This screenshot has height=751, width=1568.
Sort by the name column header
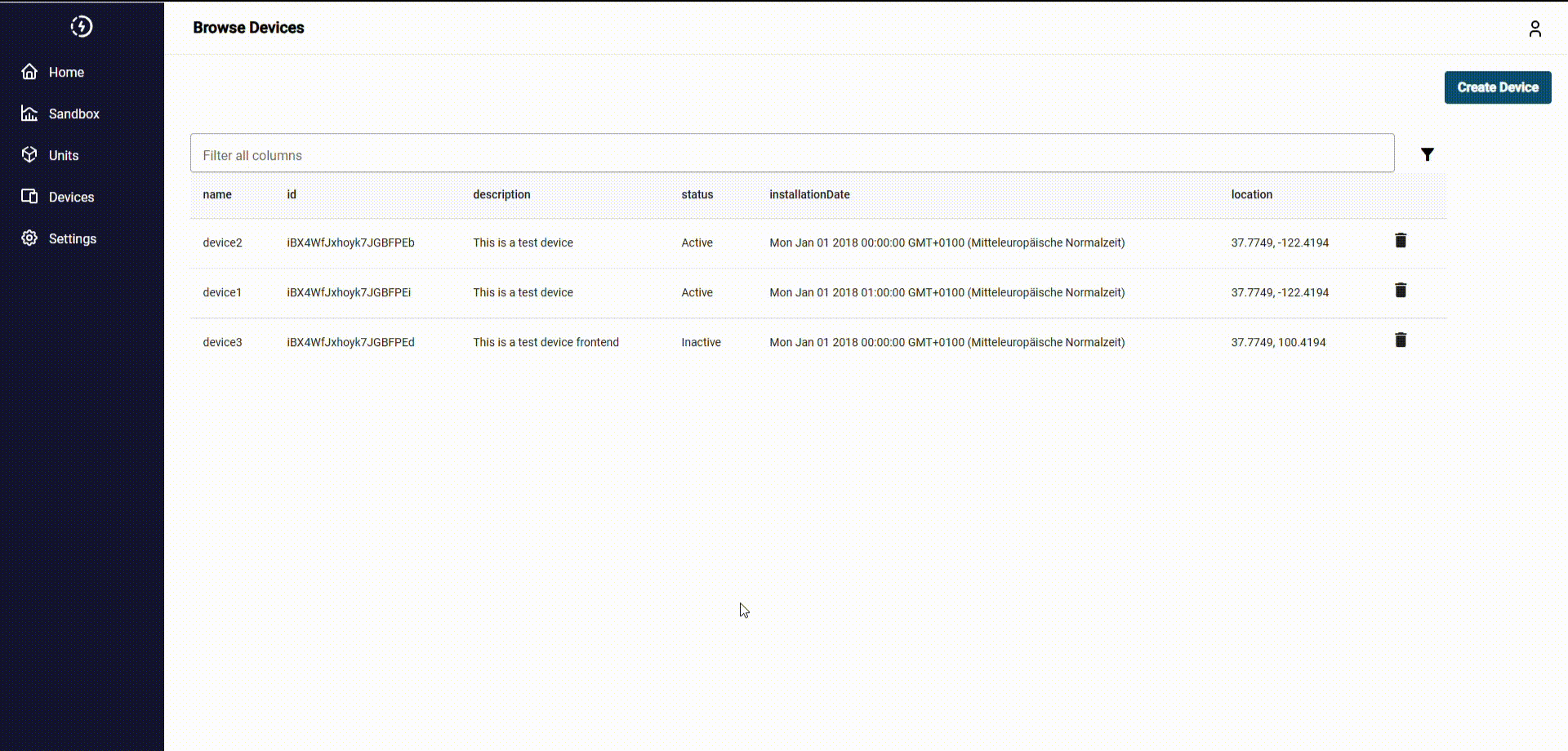point(217,194)
